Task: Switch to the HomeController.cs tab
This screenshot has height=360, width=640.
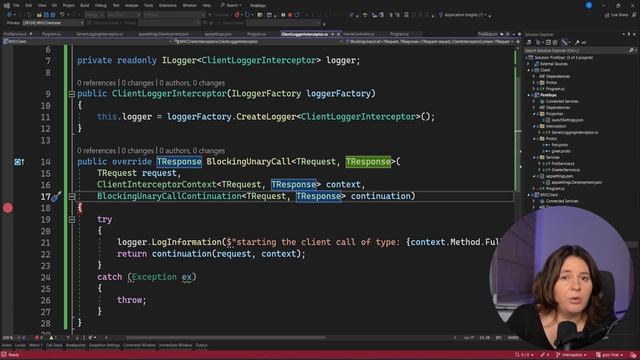Action: [359, 34]
